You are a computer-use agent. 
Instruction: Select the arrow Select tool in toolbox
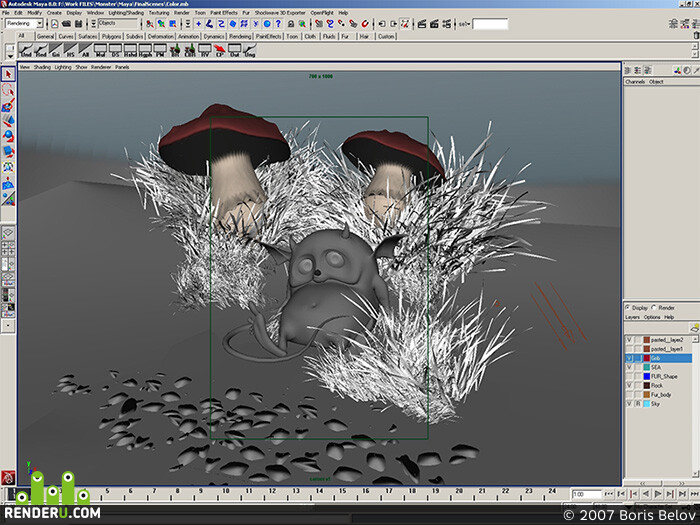point(8,74)
